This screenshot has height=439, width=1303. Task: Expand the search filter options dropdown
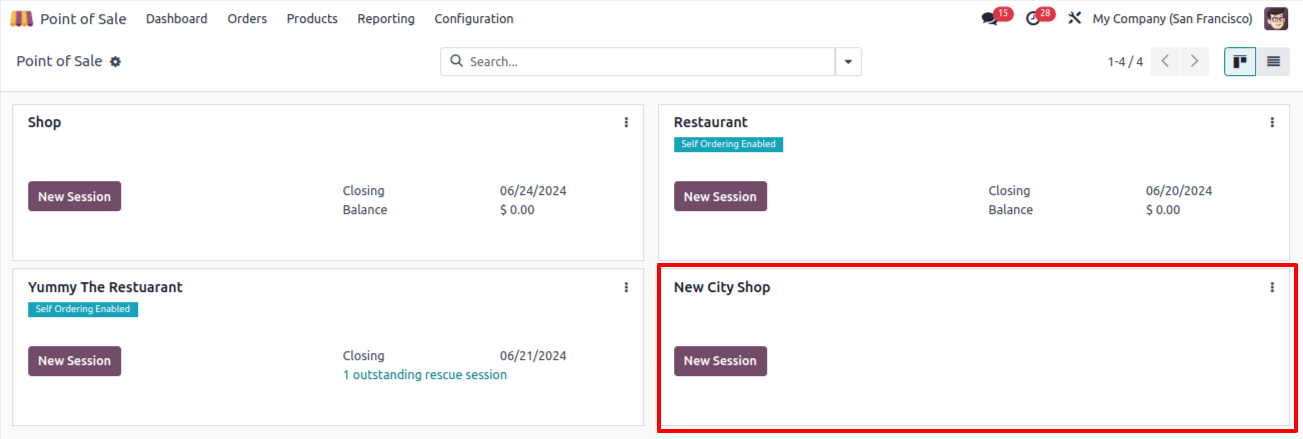848,61
